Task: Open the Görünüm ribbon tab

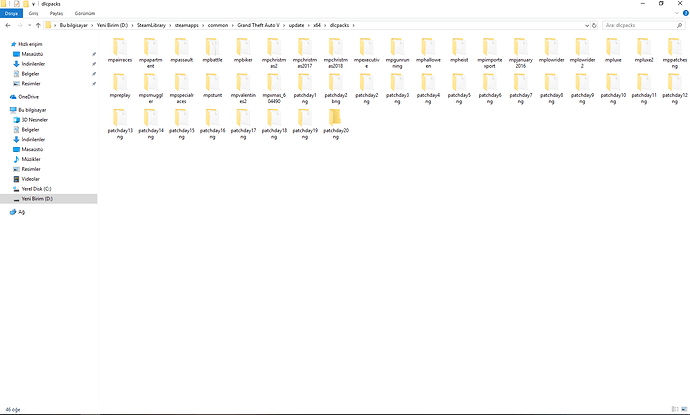Action: (x=84, y=13)
